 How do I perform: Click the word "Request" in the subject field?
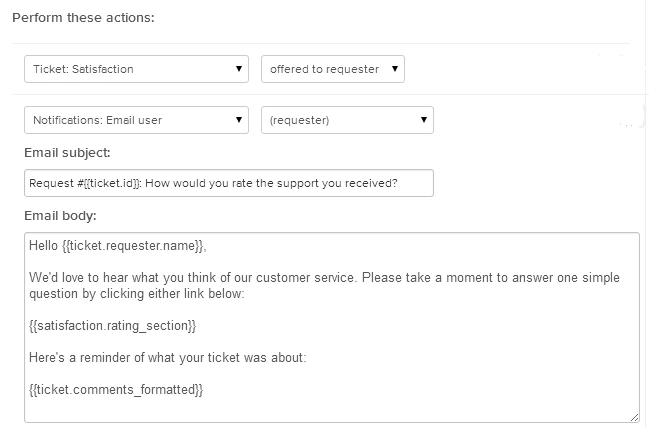pos(49,184)
